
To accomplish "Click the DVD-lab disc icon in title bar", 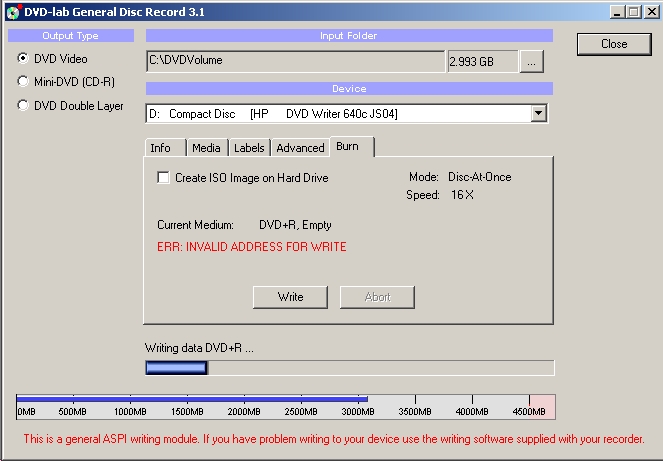I will (x=14, y=12).
